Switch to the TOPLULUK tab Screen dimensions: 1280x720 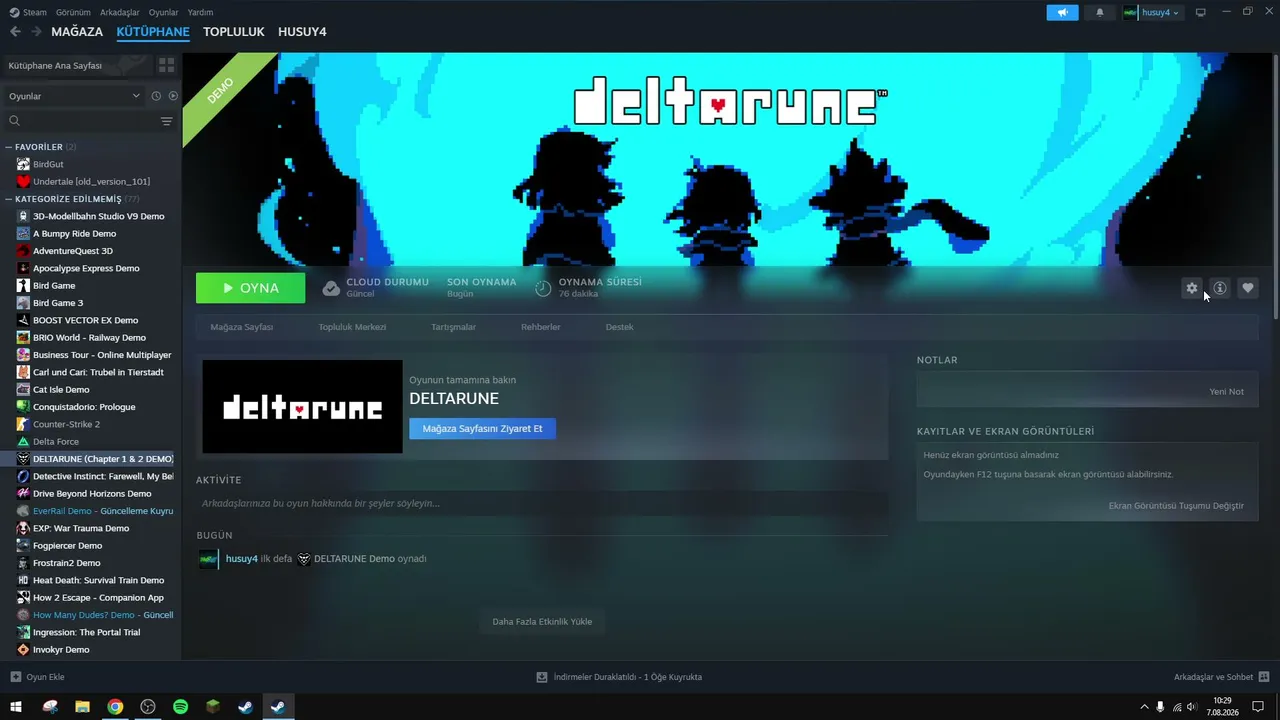tap(234, 32)
